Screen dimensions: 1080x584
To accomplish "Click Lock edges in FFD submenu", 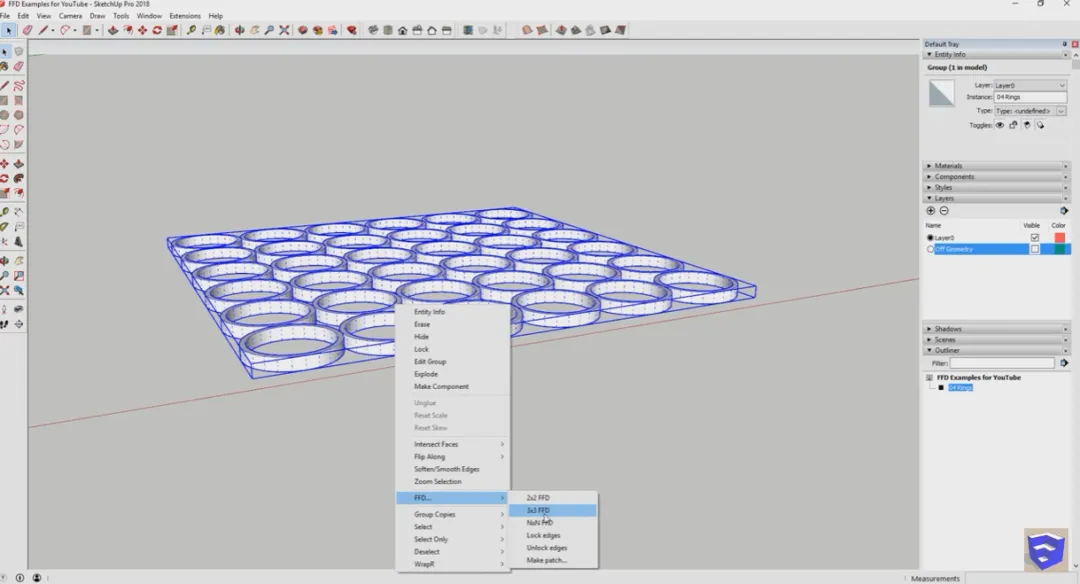I will tap(552, 535).
